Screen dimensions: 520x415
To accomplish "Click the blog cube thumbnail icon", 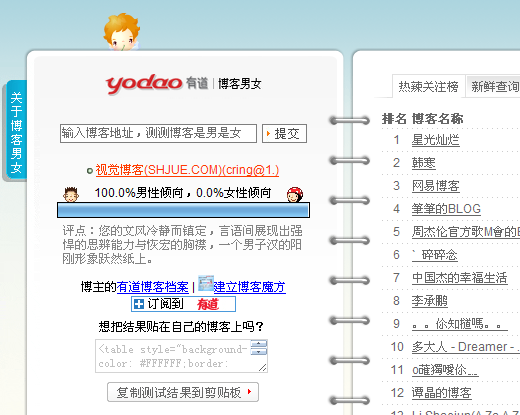I will [x=206, y=283].
